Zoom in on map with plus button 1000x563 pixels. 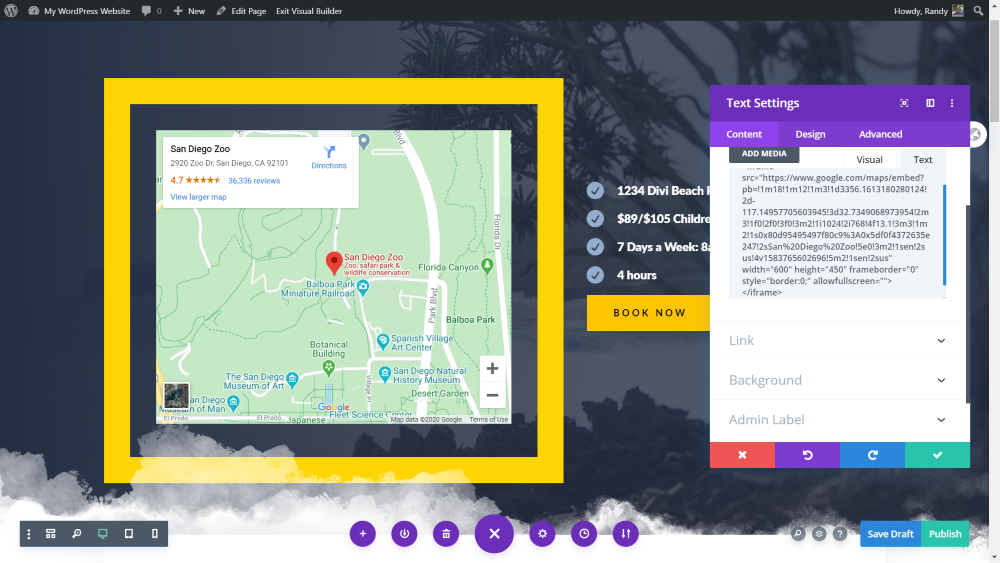click(492, 369)
